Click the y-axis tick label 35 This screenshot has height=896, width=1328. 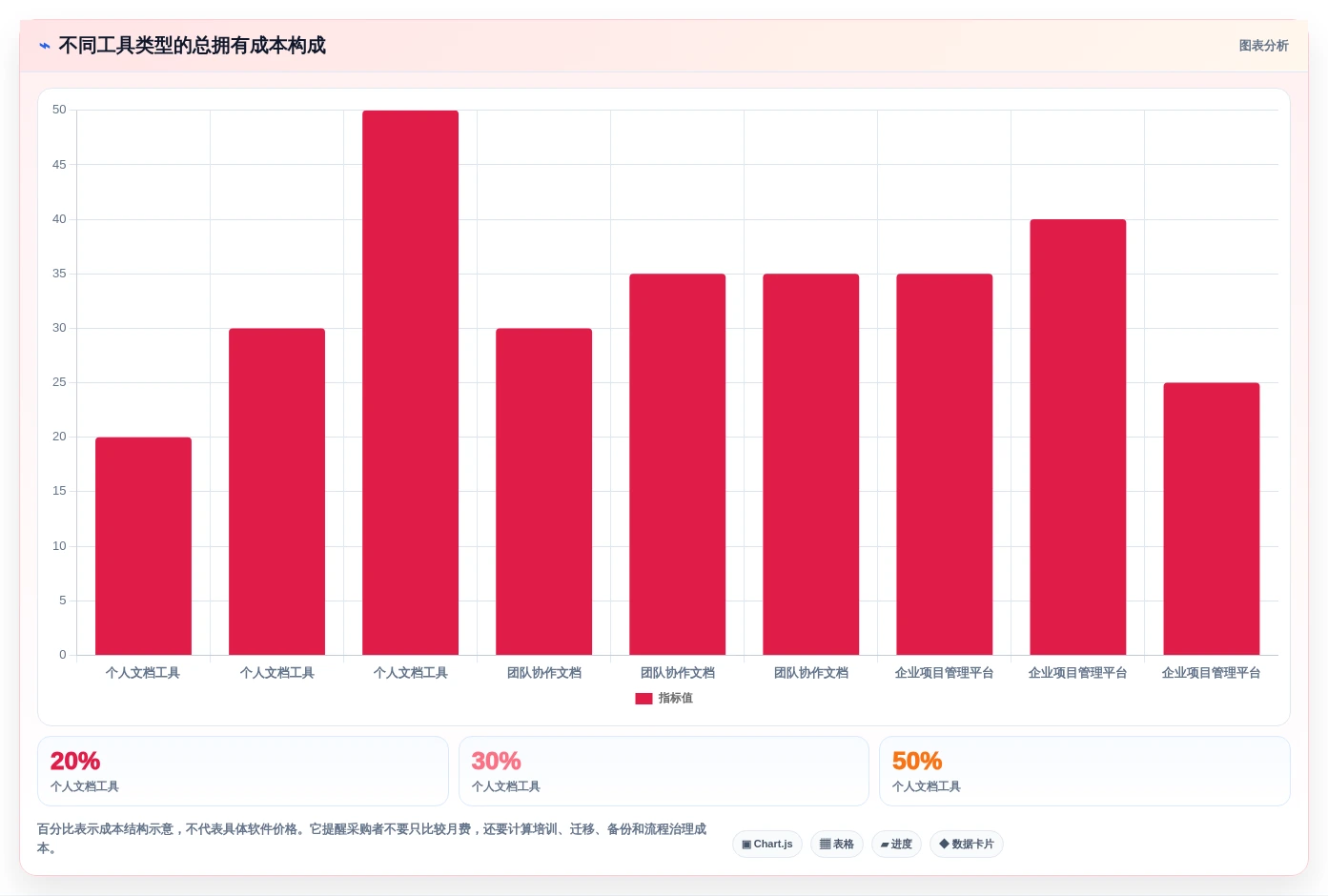click(60, 274)
